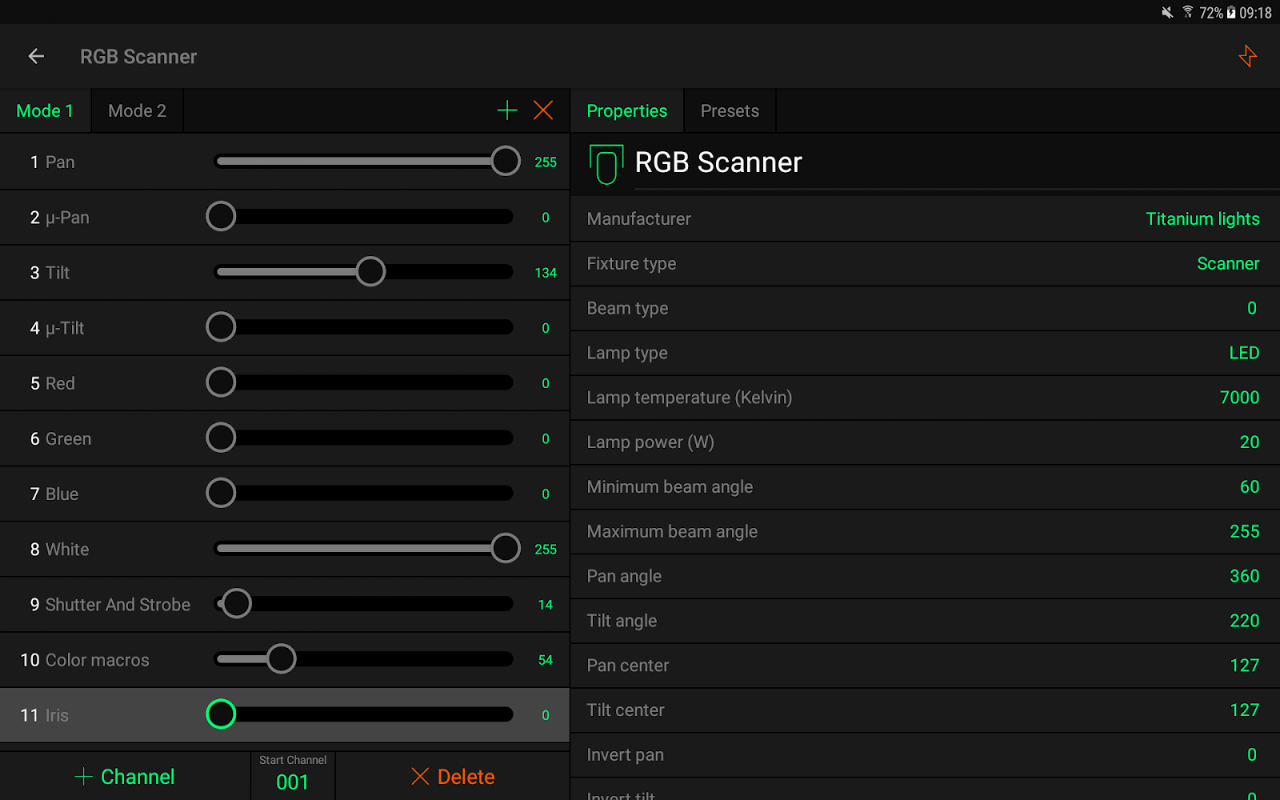Open the Properties tab

click(x=627, y=111)
